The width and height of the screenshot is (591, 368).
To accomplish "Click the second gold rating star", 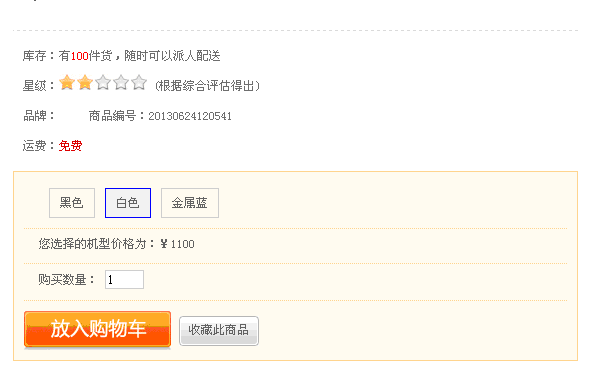I will [85, 82].
